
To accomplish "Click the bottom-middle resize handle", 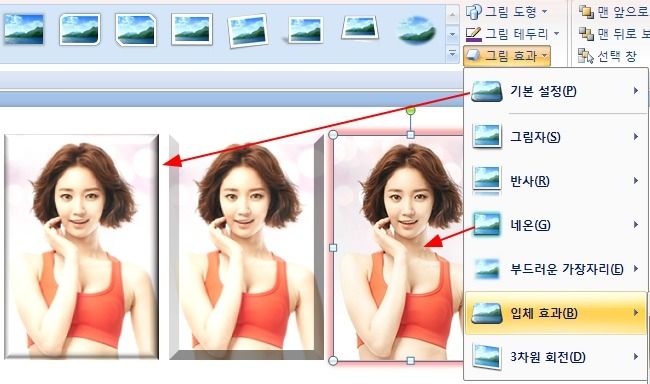I will click(410, 360).
